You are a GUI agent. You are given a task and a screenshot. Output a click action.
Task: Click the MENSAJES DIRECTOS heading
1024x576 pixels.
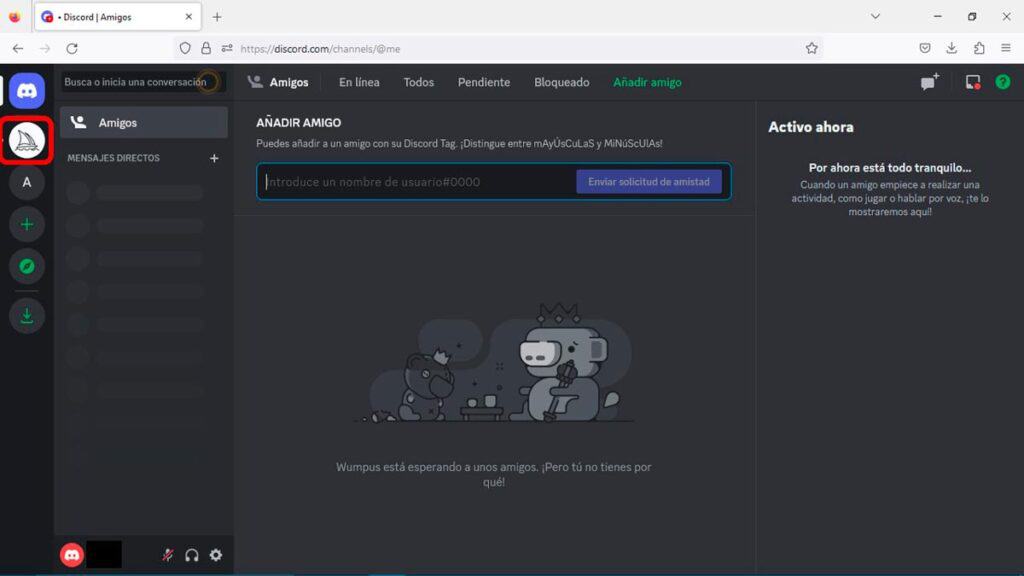click(114, 158)
